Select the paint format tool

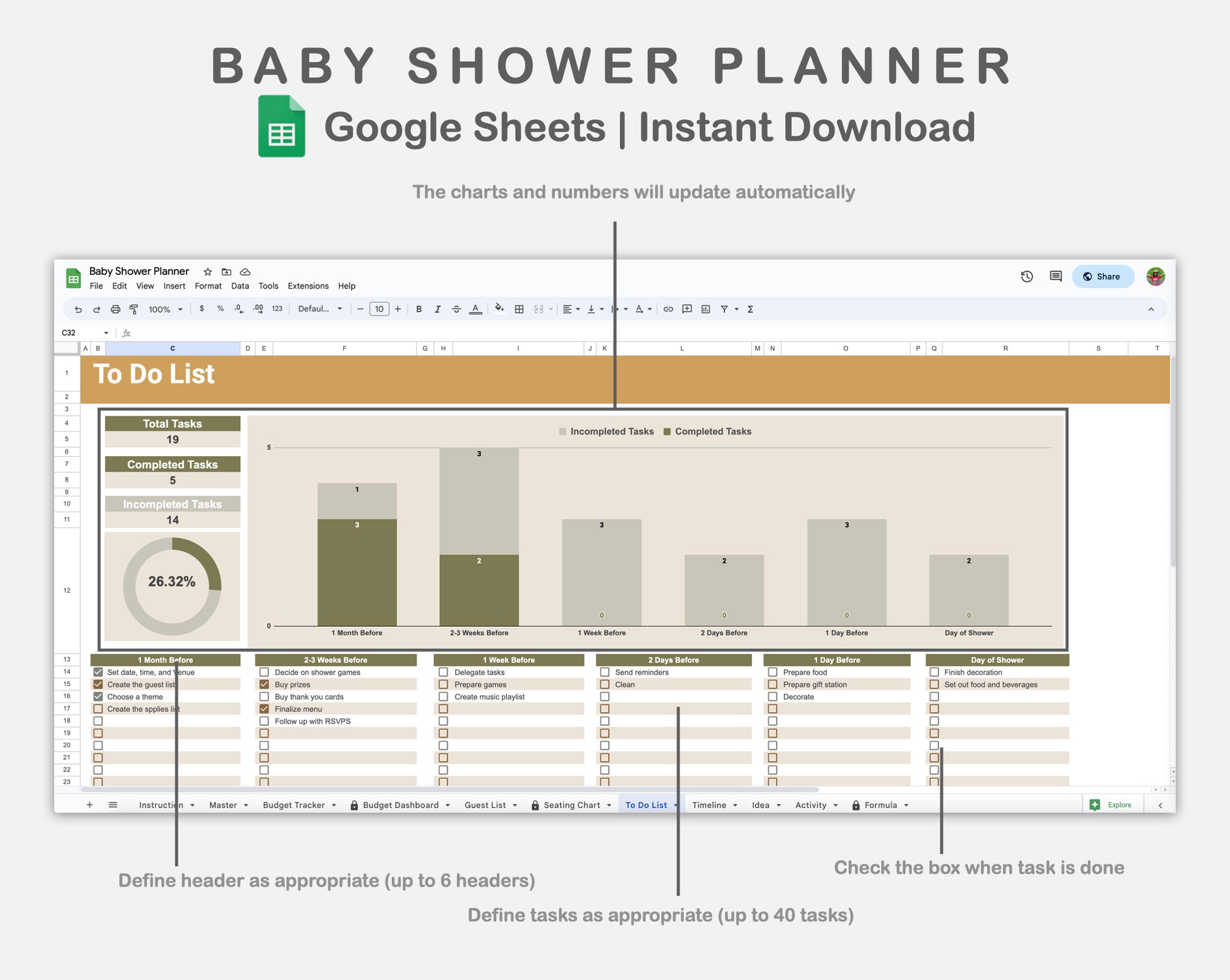point(134,310)
